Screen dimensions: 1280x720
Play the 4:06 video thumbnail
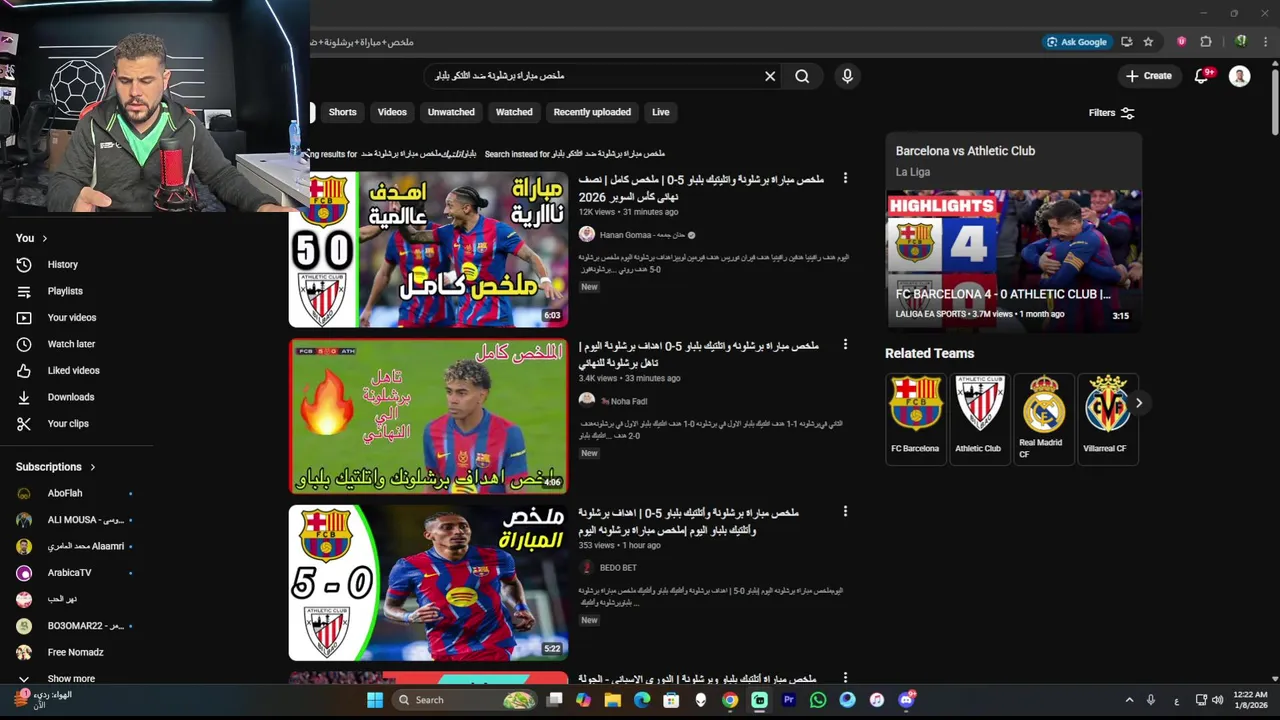pos(428,416)
